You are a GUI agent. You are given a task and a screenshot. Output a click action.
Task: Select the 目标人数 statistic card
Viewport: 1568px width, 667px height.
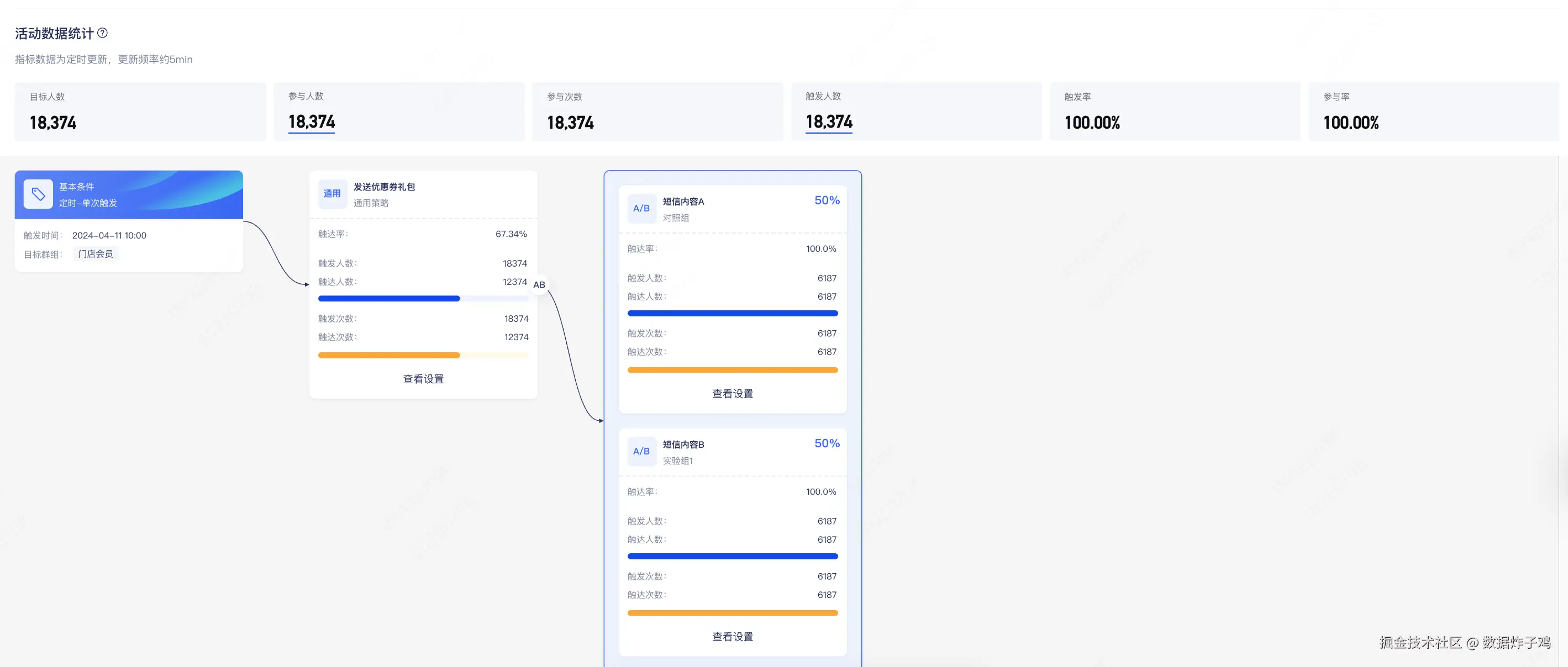coord(140,112)
